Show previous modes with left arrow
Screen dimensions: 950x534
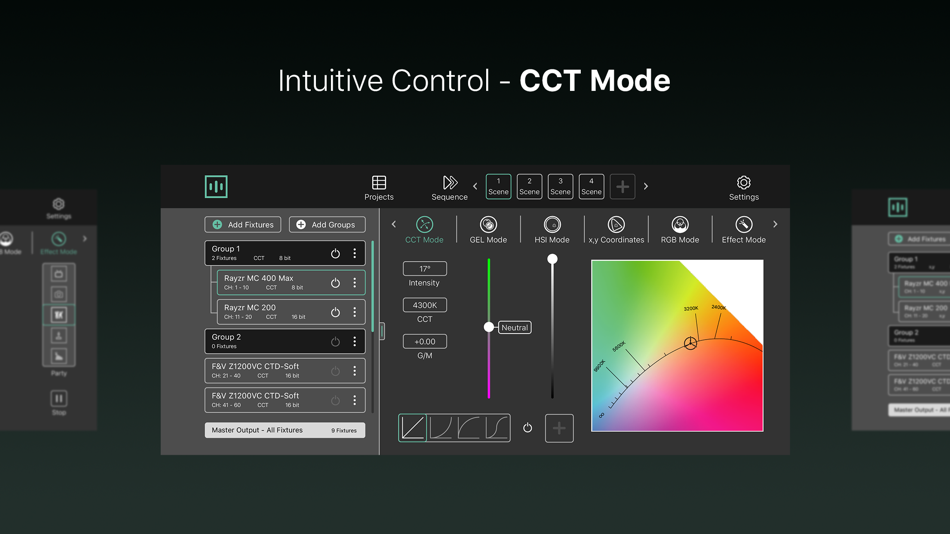[x=394, y=224]
